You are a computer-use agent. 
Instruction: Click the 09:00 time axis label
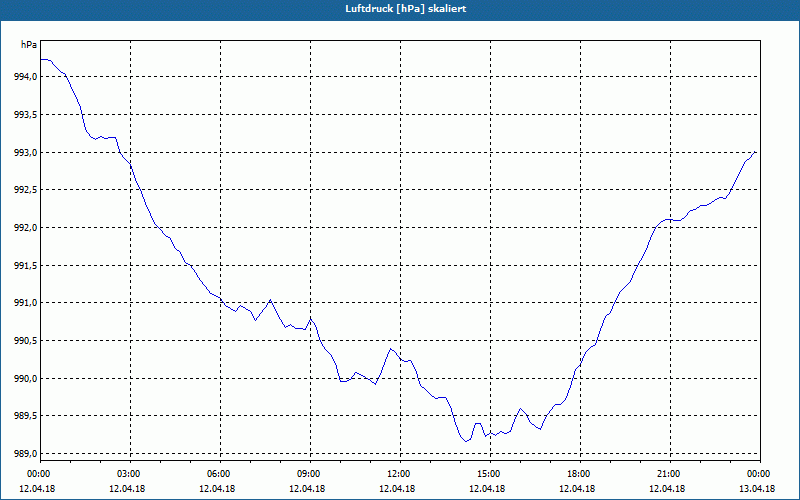click(x=310, y=474)
